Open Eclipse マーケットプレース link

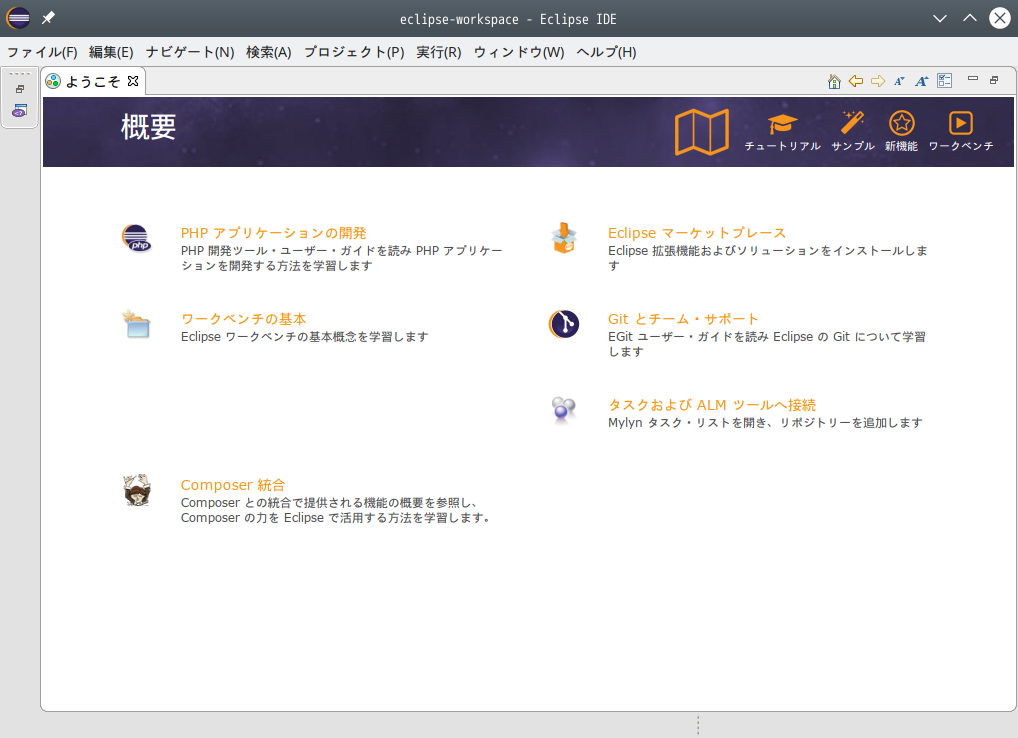coord(697,233)
